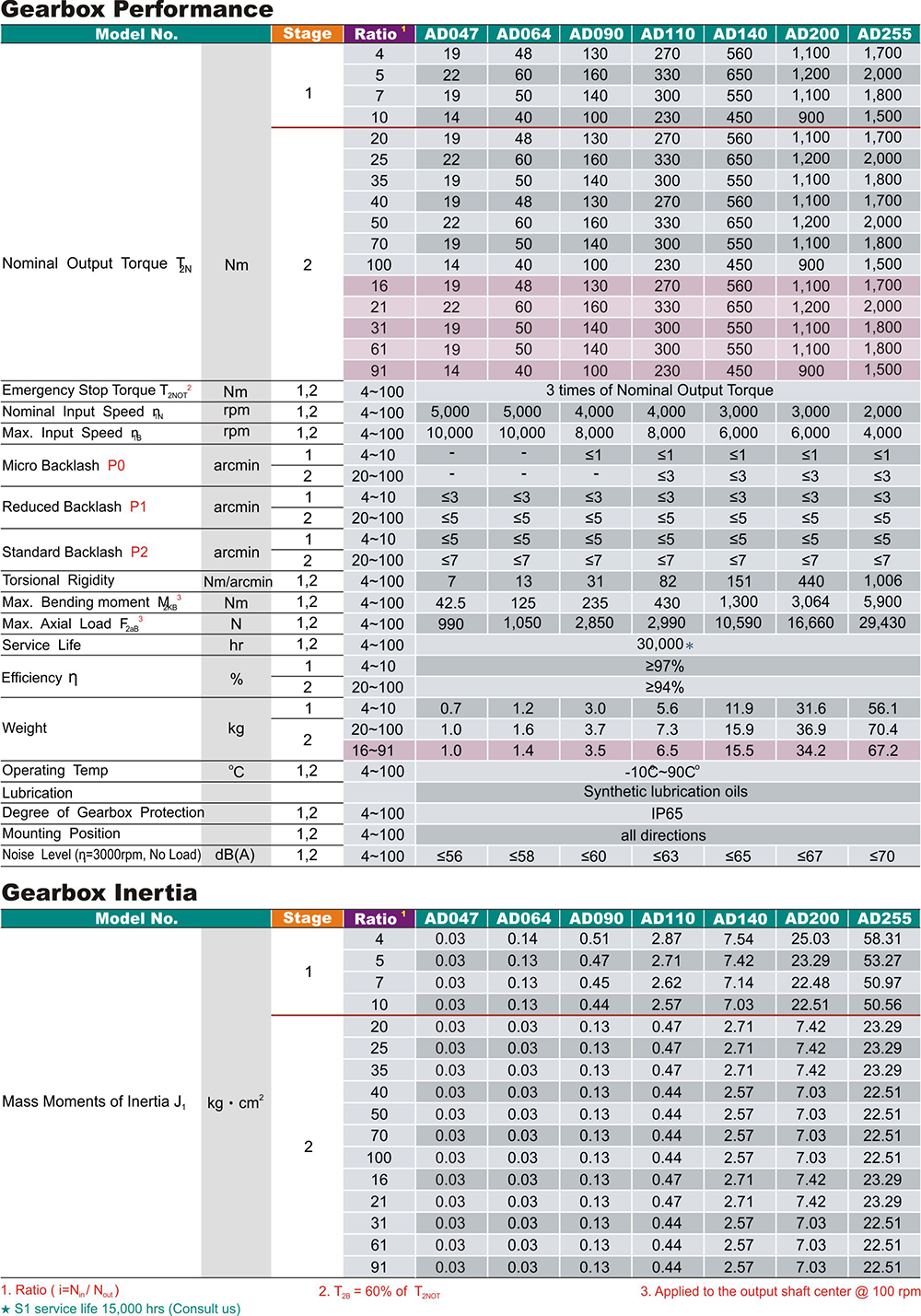Click "AD255" header in Gearbox Performance table
The width and height of the screenshot is (921, 1316).
point(884,34)
